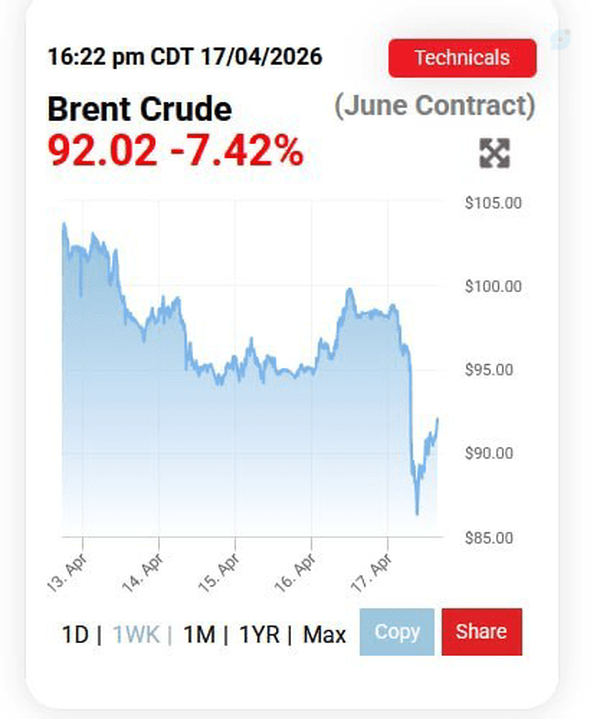Click the $100.00 price axis label
Image resolution: width=600 pixels, height=719 pixels.
pyautogui.click(x=493, y=286)
